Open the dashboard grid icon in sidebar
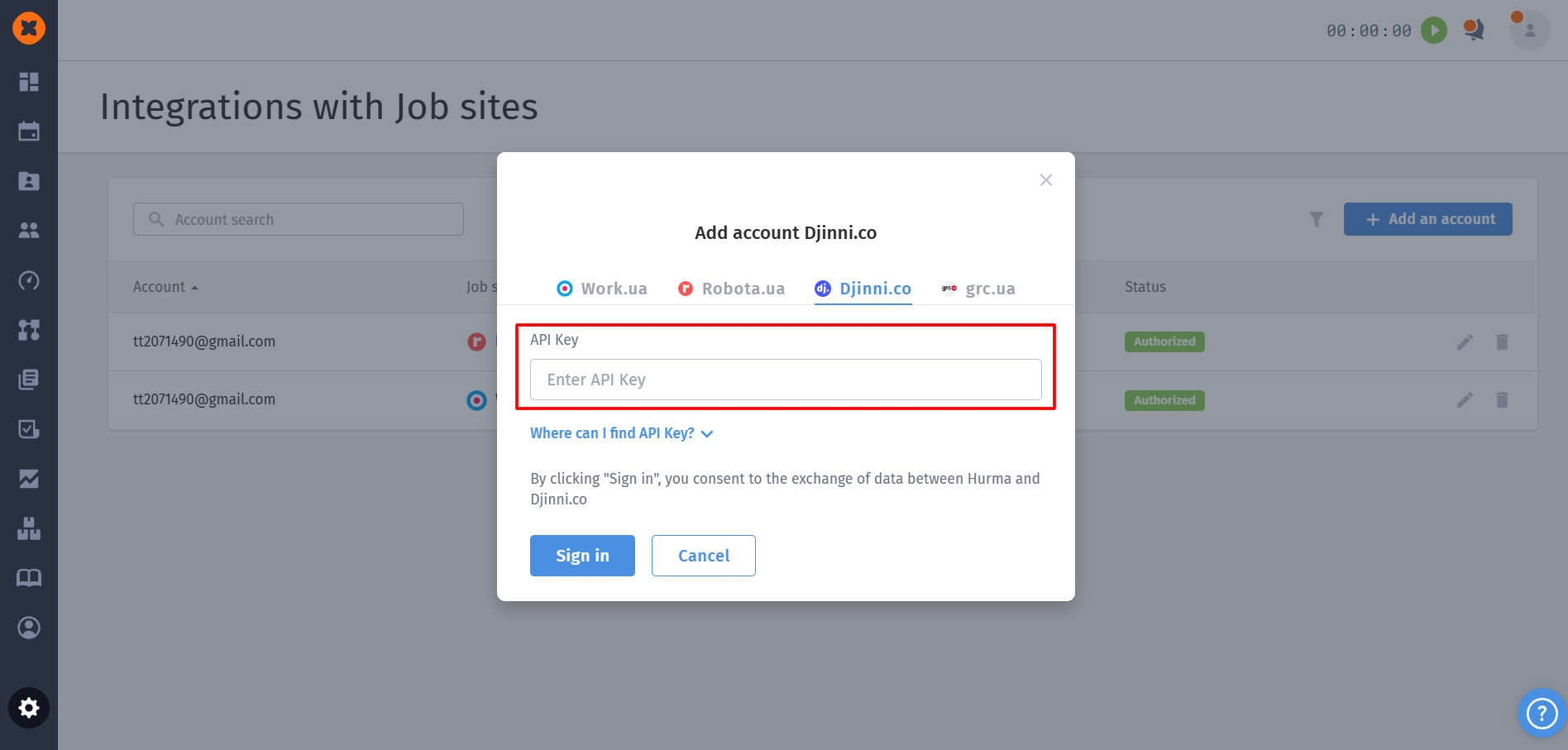 [x=29, y=82]
